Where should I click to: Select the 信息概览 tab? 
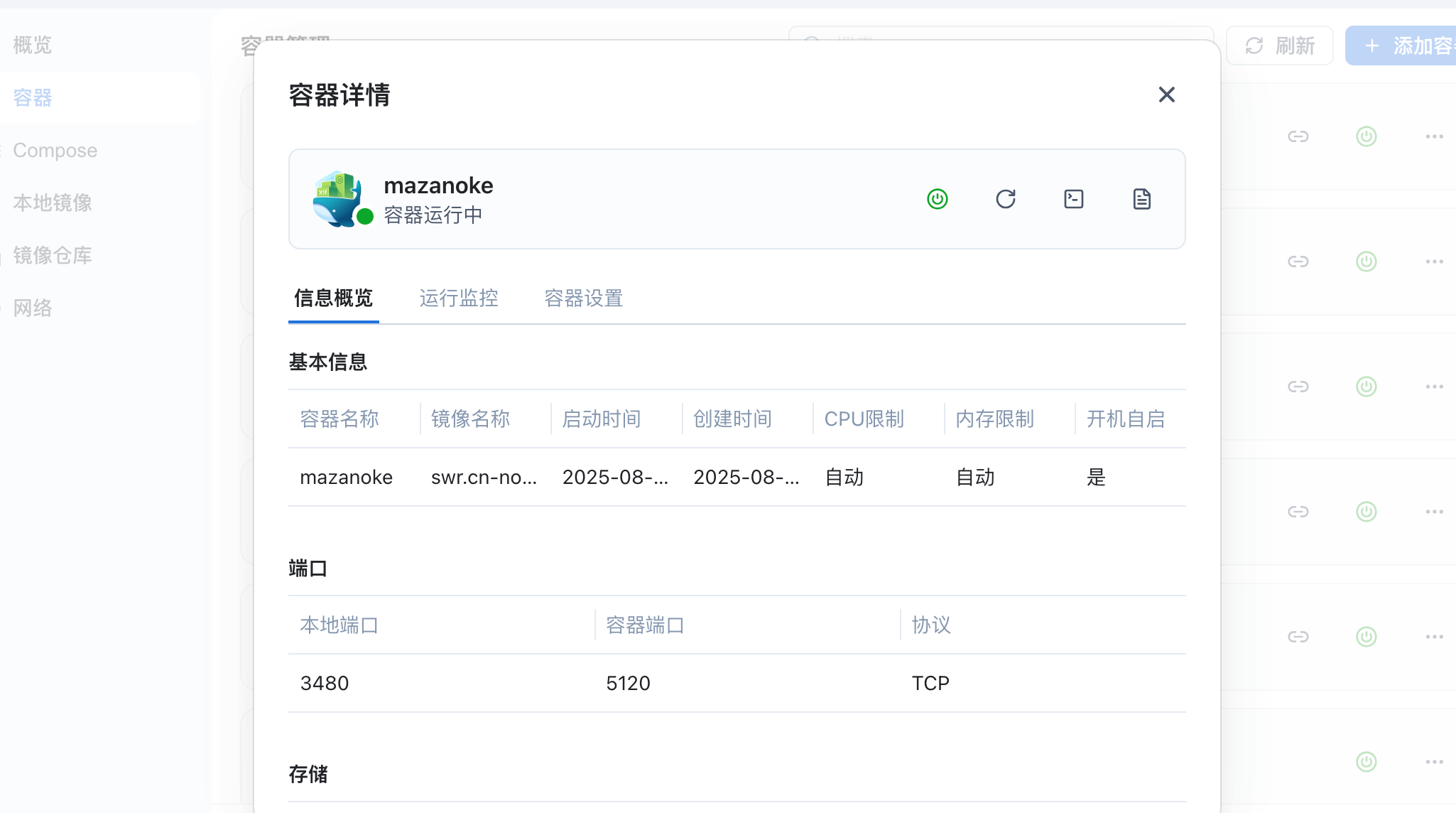[334, 298]
